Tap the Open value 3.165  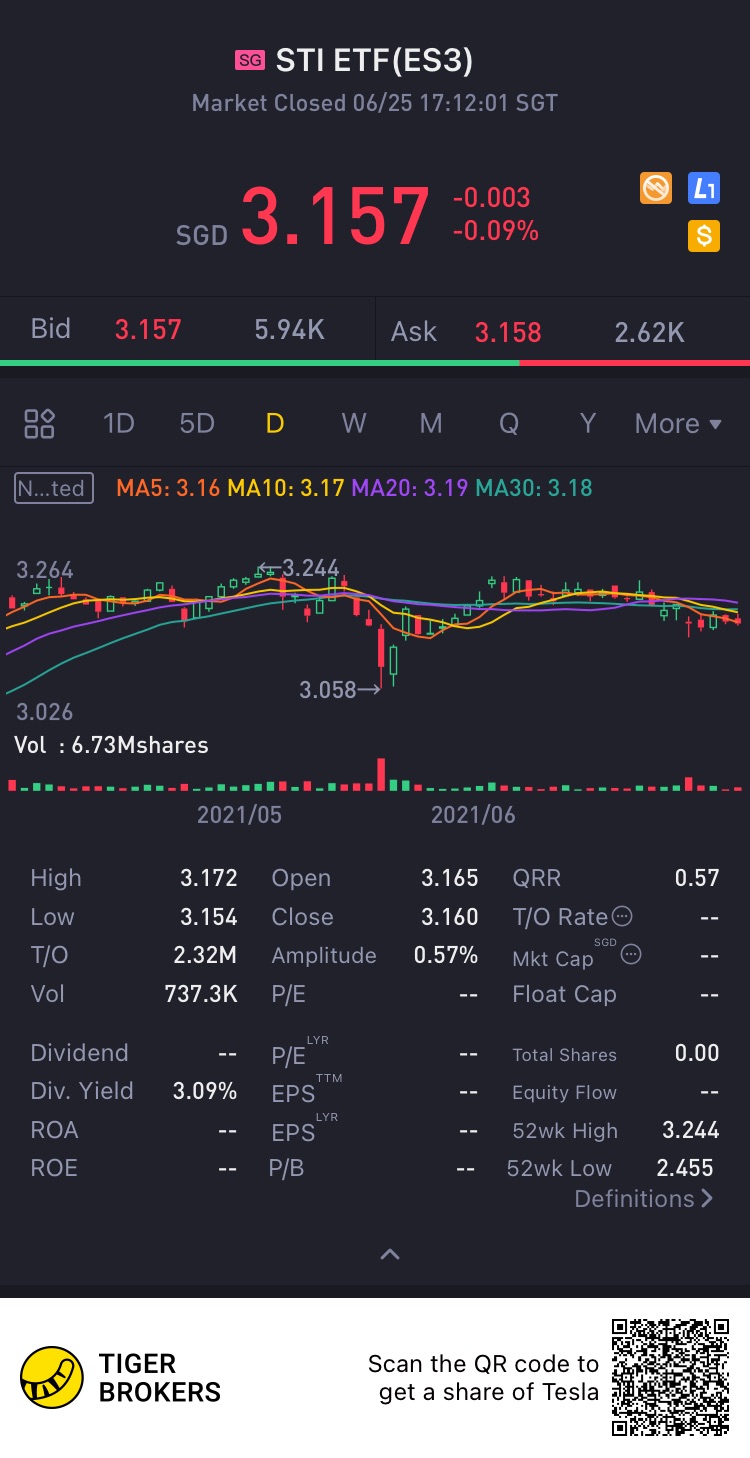coord(450,878)
